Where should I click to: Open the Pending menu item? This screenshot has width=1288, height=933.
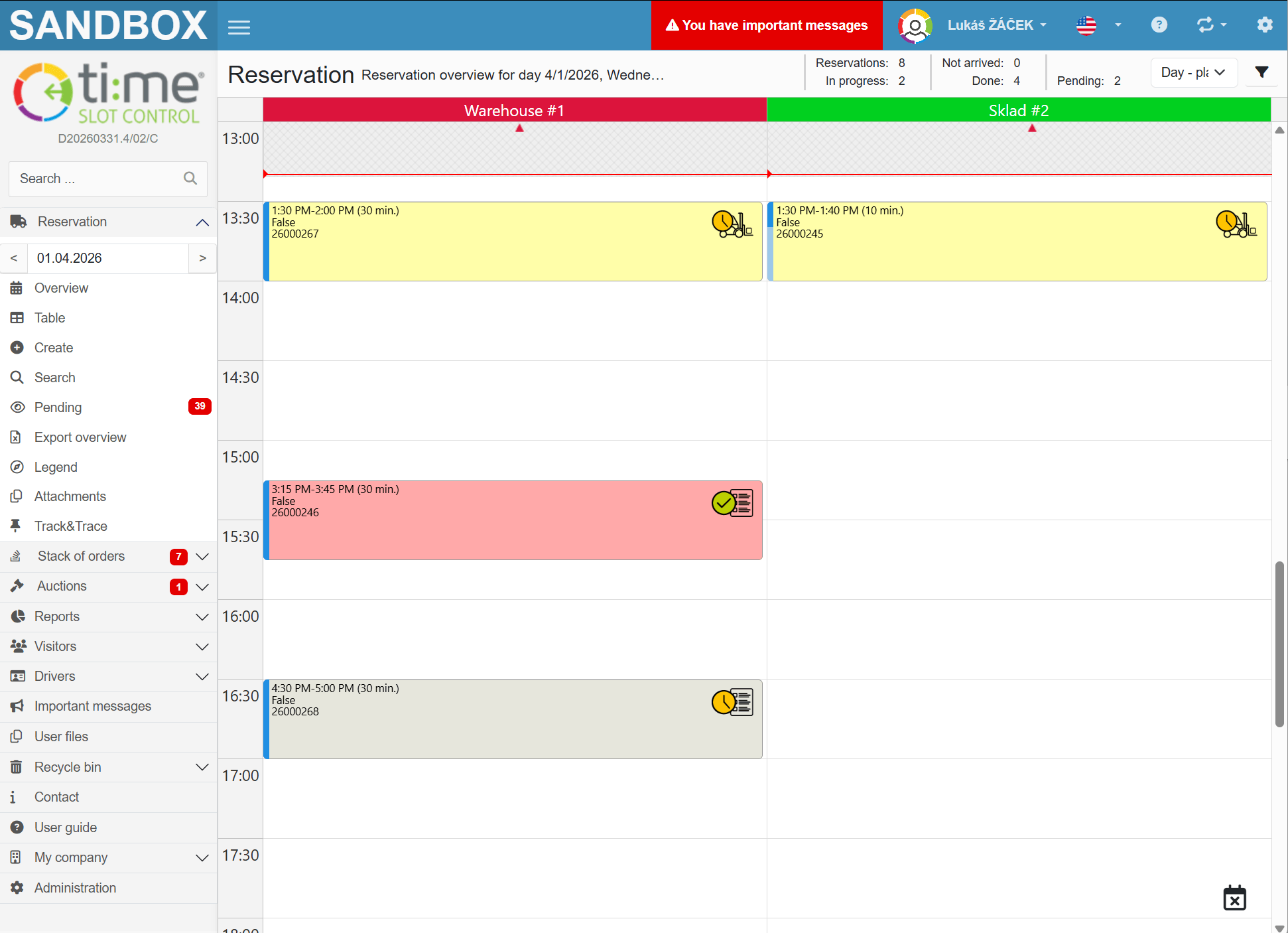point(58,407)
